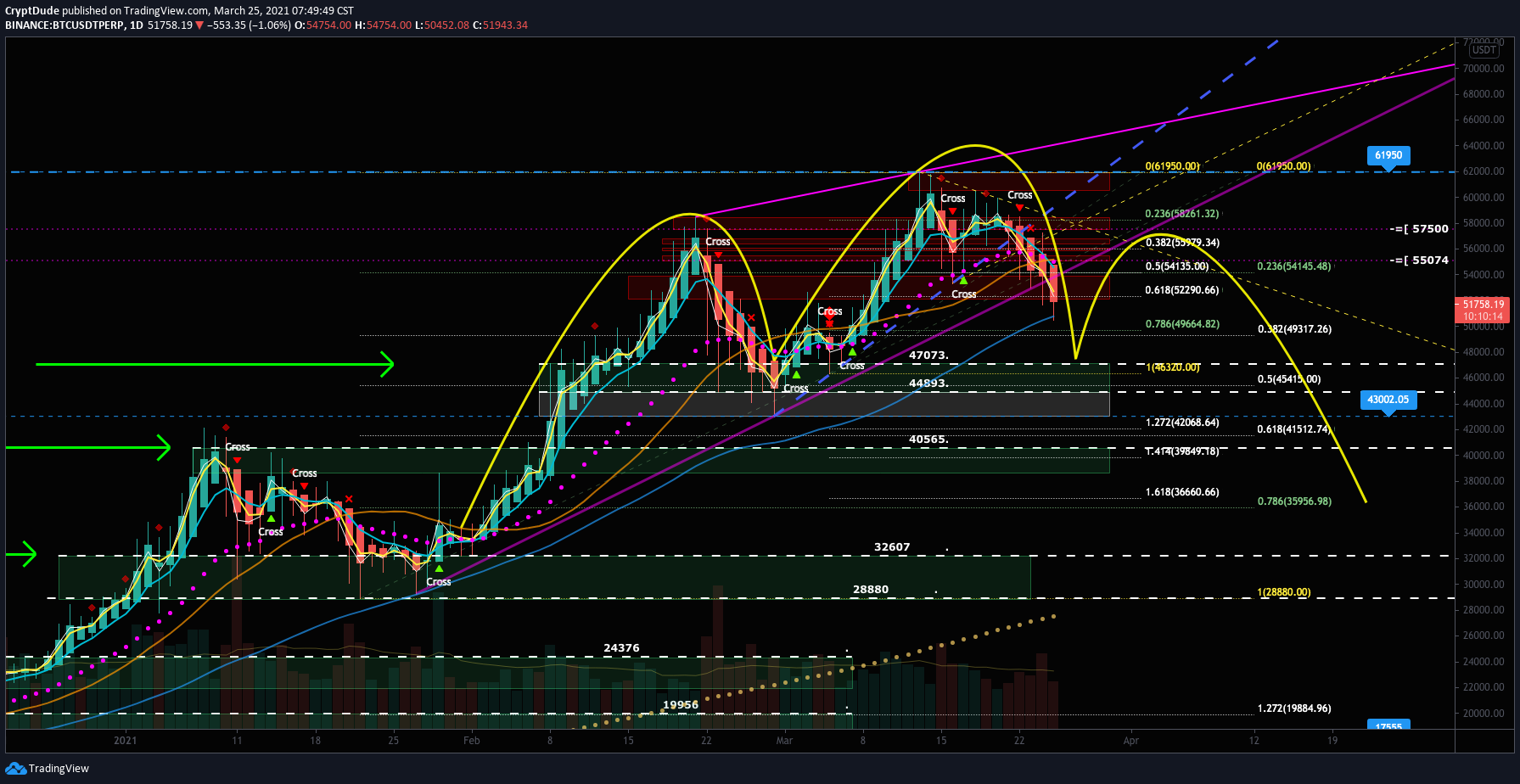The image size is (1520, 784).
Task: Click the CryptDude author name
Action: tap(32, 11)
